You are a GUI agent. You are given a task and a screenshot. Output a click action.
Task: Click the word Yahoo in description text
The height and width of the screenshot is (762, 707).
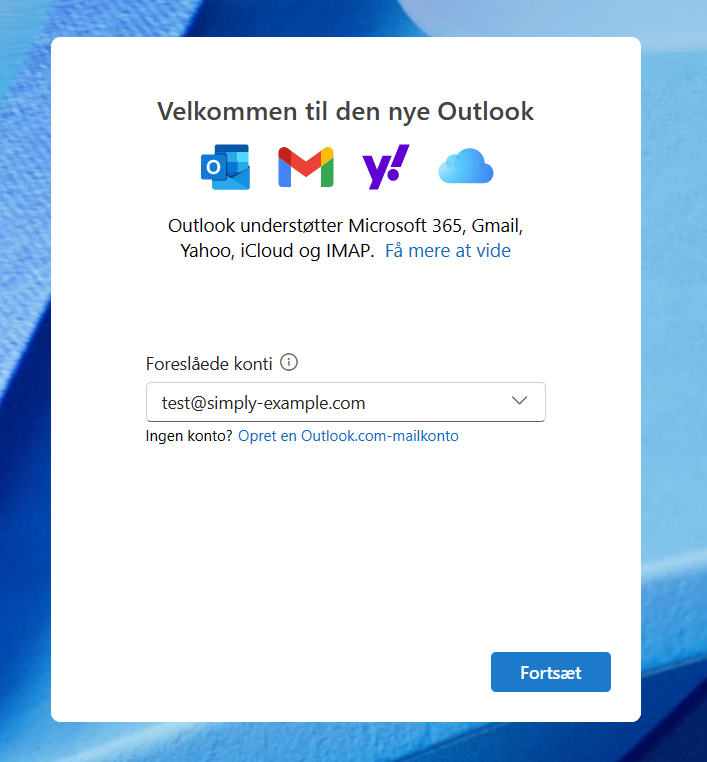coord(207,251)
